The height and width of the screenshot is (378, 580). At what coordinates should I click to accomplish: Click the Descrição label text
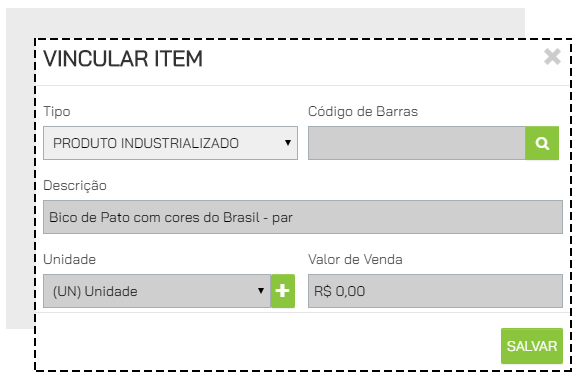coord(75,185)
